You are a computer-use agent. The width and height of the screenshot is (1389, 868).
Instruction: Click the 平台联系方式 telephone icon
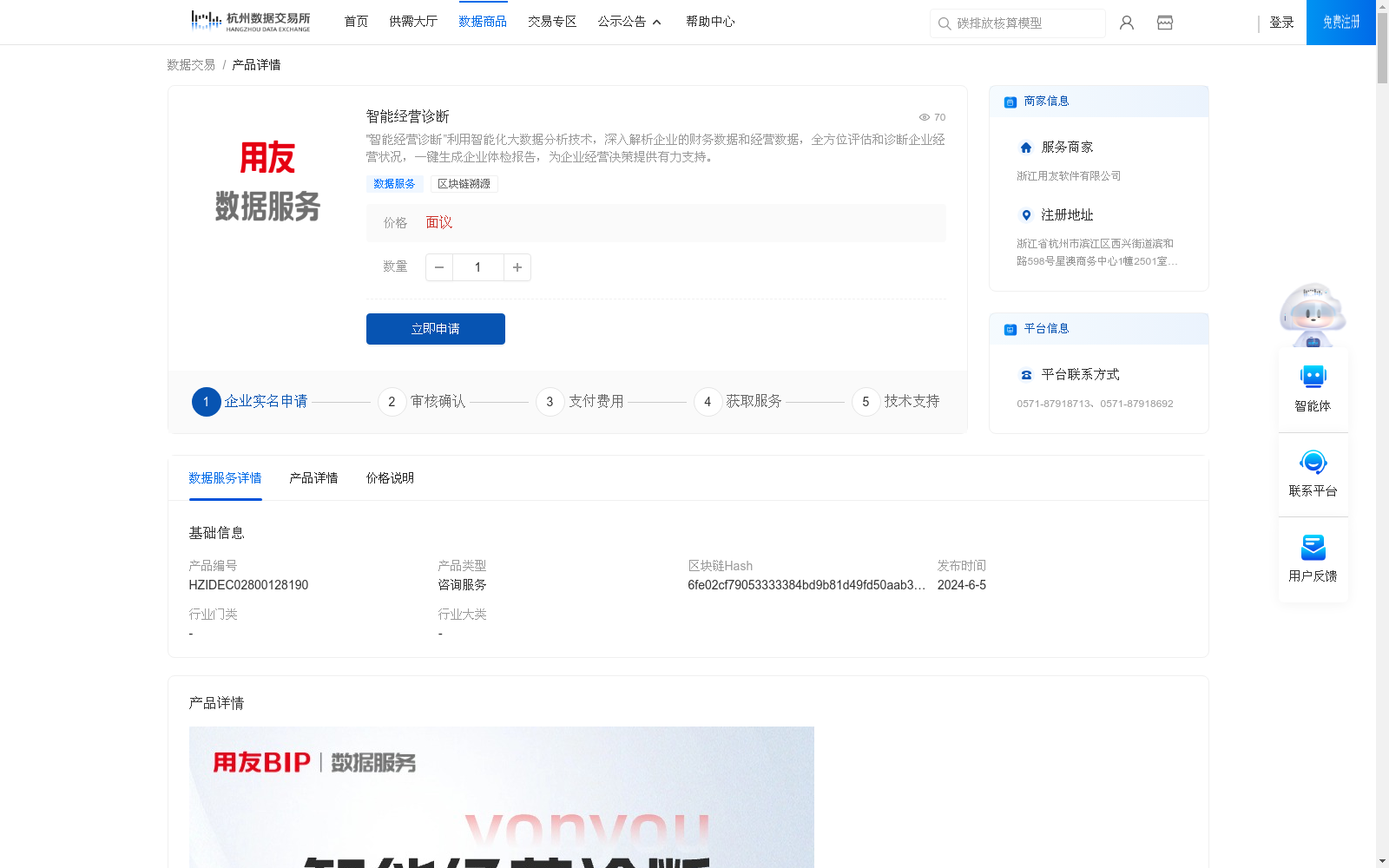1026,375
